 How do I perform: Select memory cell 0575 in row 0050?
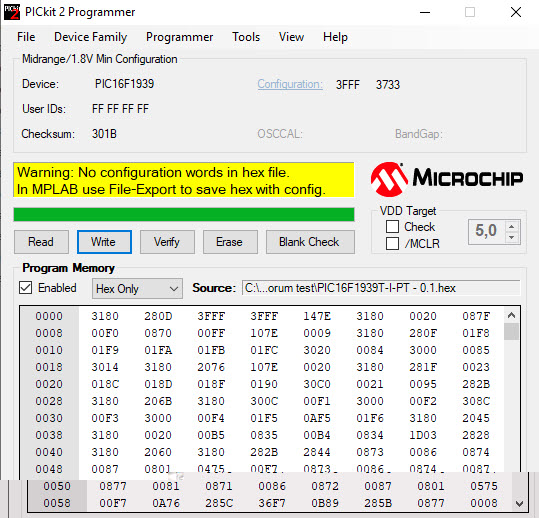484,486
